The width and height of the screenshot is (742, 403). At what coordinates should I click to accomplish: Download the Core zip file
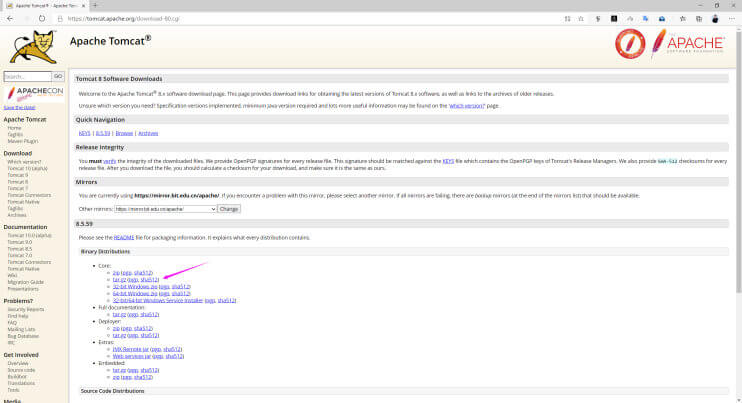point(116,273)
